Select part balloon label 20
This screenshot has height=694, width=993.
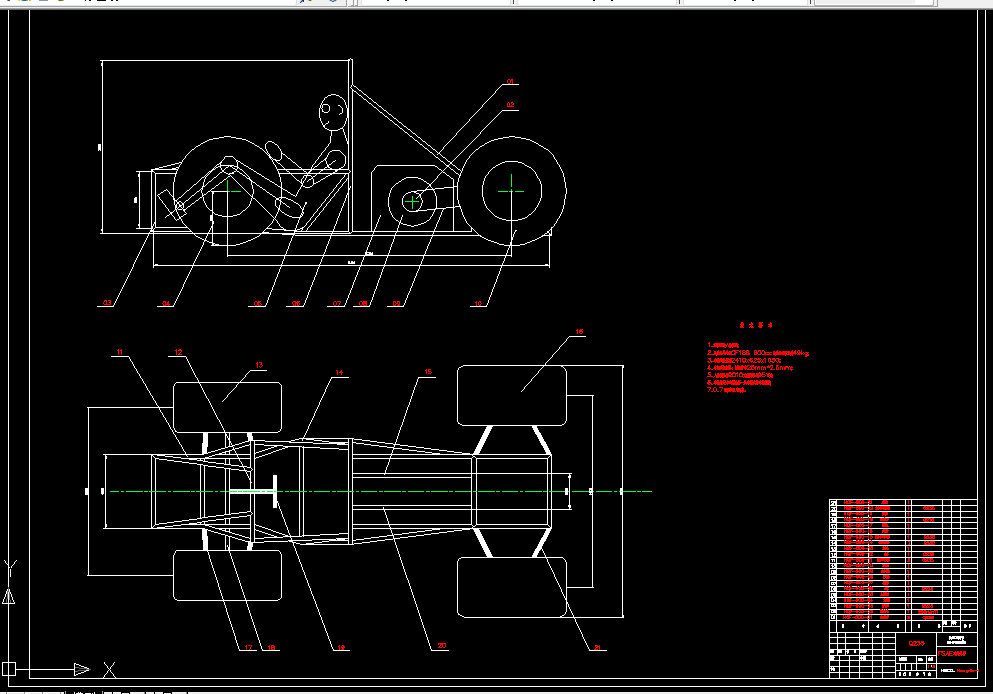(x=441, y=646)
